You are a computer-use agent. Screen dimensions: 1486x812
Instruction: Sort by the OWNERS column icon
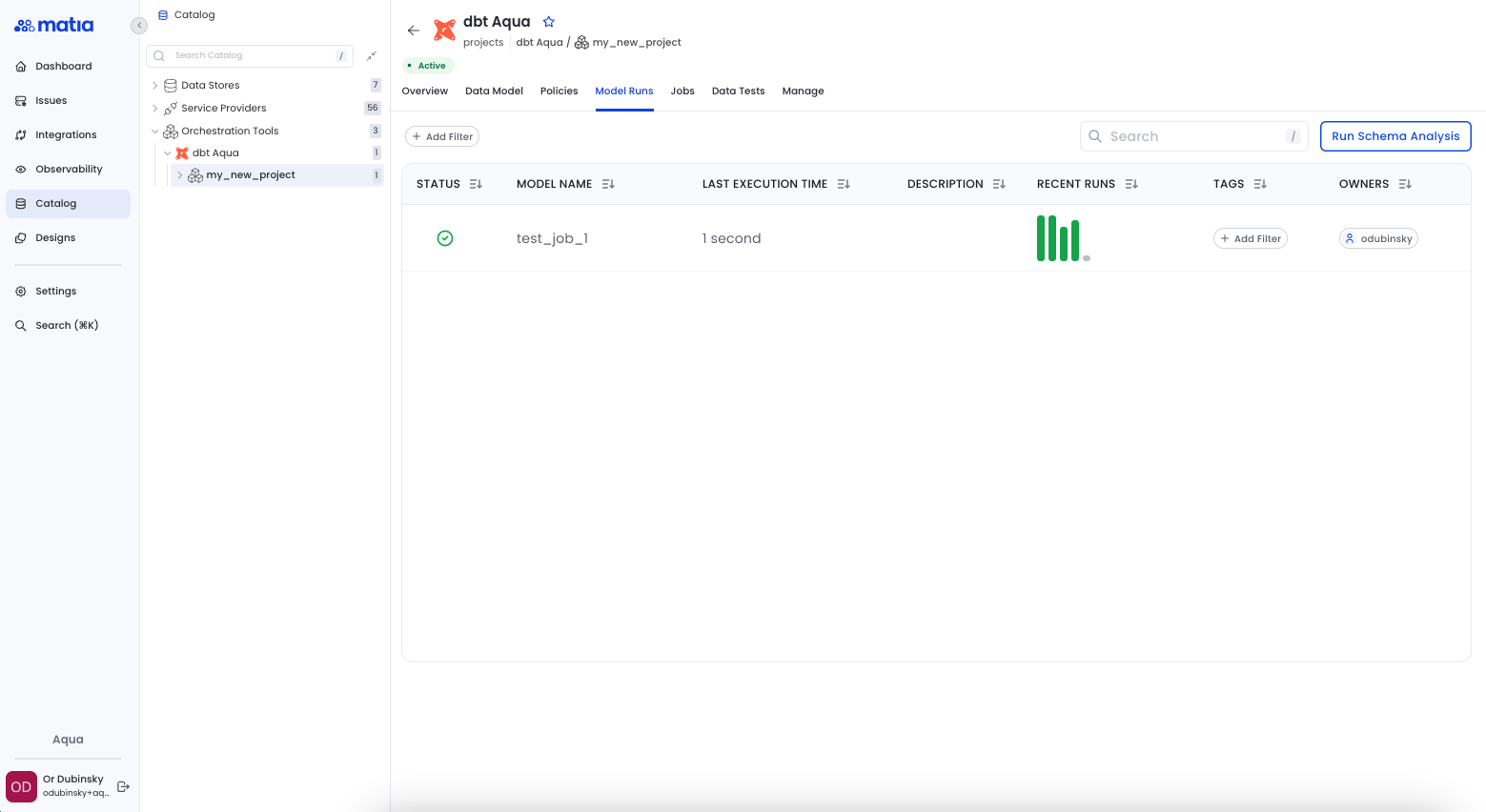[1405, 184]
